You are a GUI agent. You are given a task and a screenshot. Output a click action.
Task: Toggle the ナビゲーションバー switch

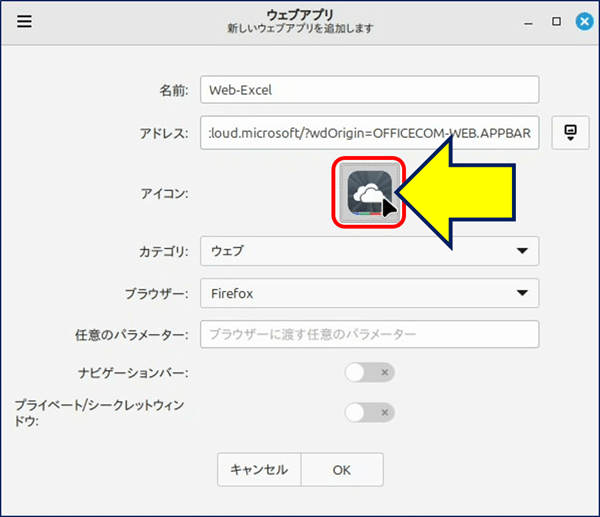click(369, 372)
